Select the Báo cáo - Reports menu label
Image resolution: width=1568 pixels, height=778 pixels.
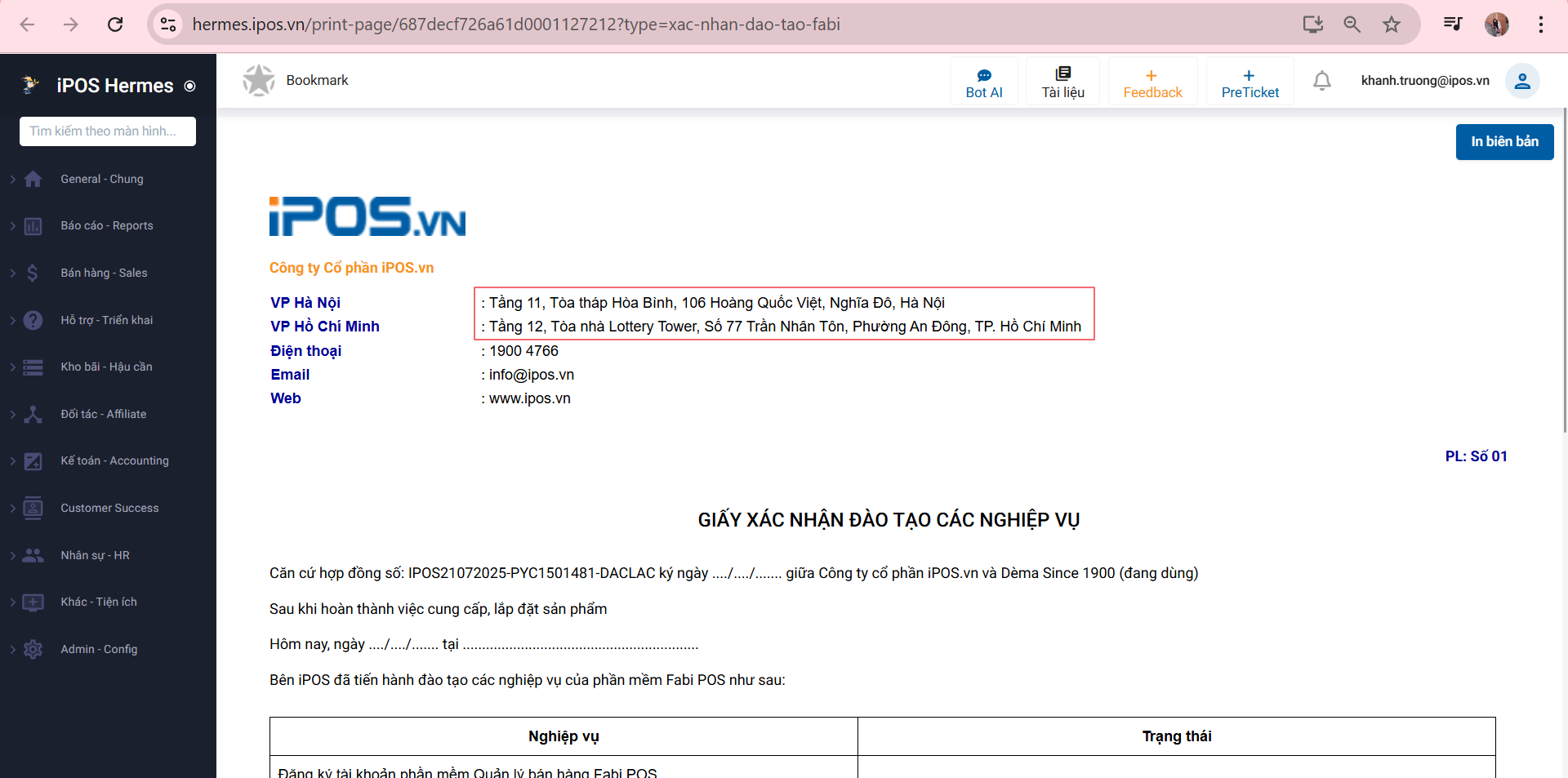point(107,226)
